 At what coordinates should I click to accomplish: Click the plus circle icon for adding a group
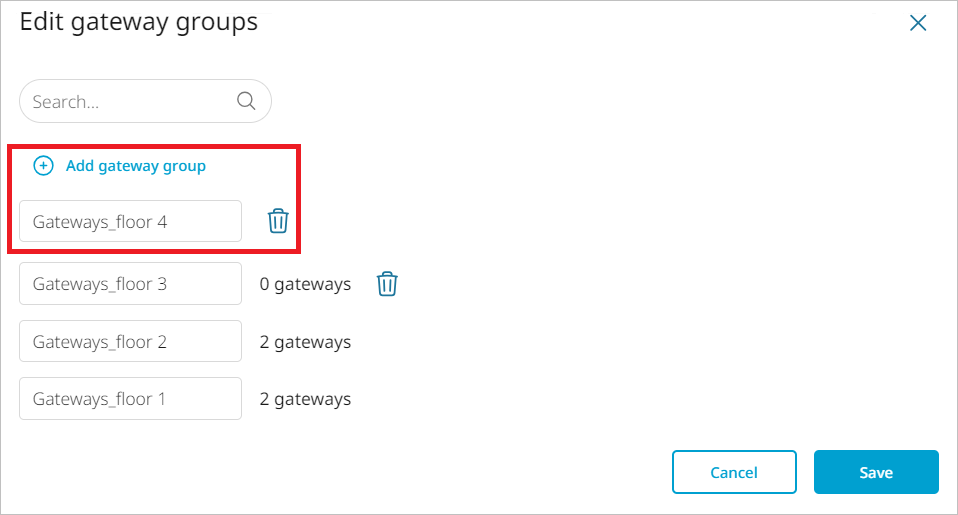43,166
